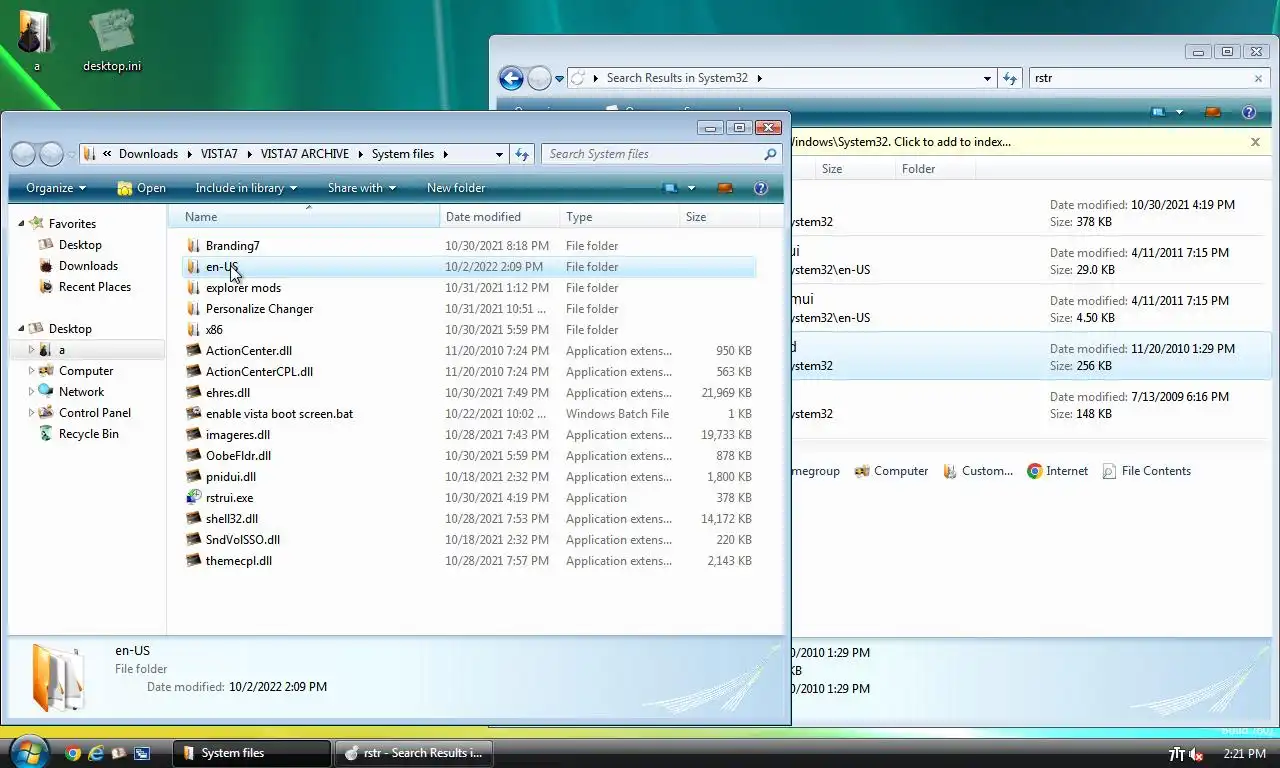Open address history dropdown in System files

click(499, 154)
